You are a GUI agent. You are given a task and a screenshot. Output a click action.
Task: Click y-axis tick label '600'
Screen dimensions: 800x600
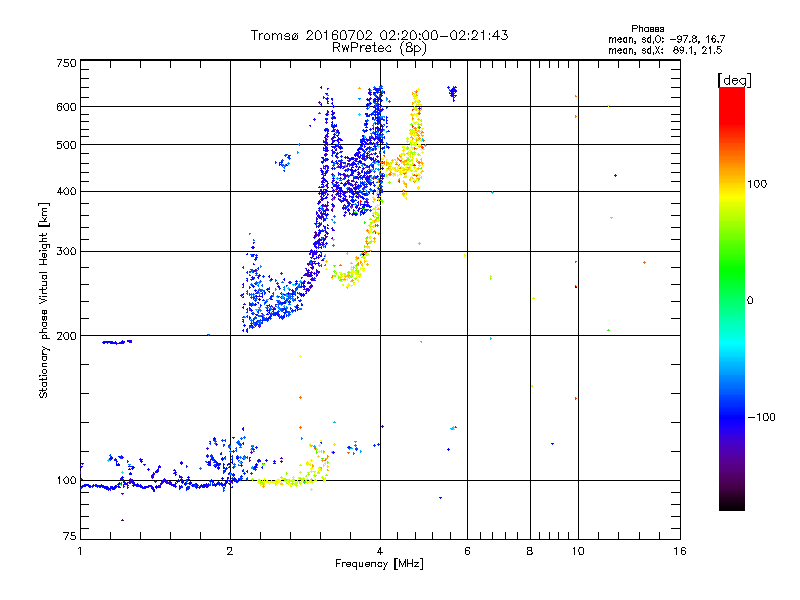pos(67,107)
